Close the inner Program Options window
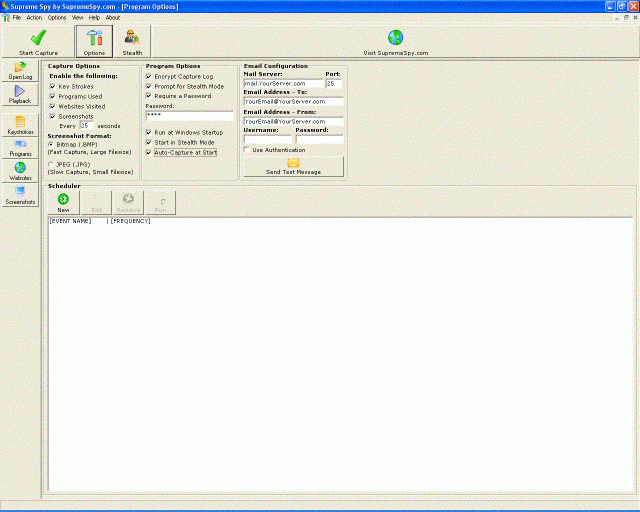 tap(636, 18)
